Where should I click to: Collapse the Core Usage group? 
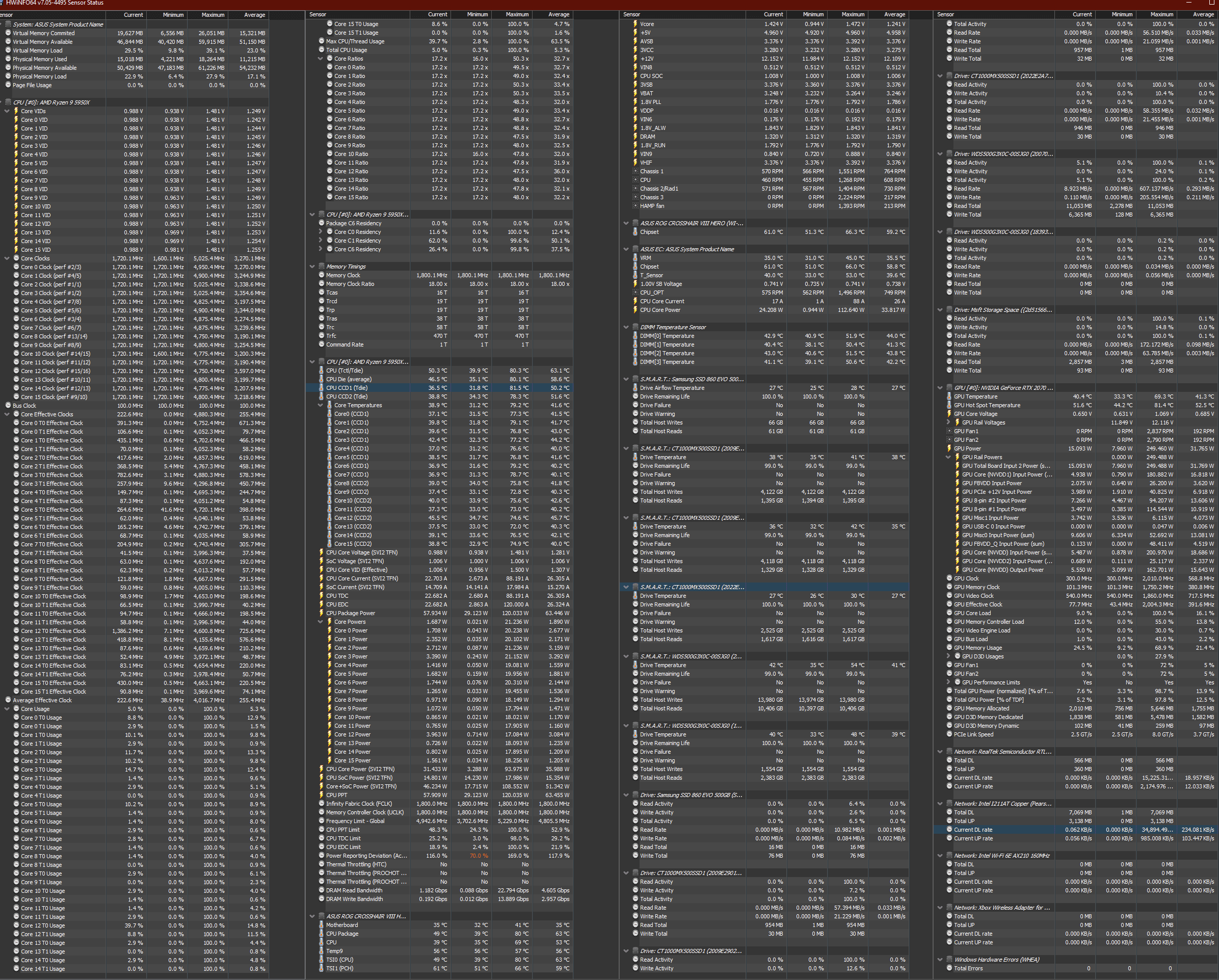(x=7, y=709)
